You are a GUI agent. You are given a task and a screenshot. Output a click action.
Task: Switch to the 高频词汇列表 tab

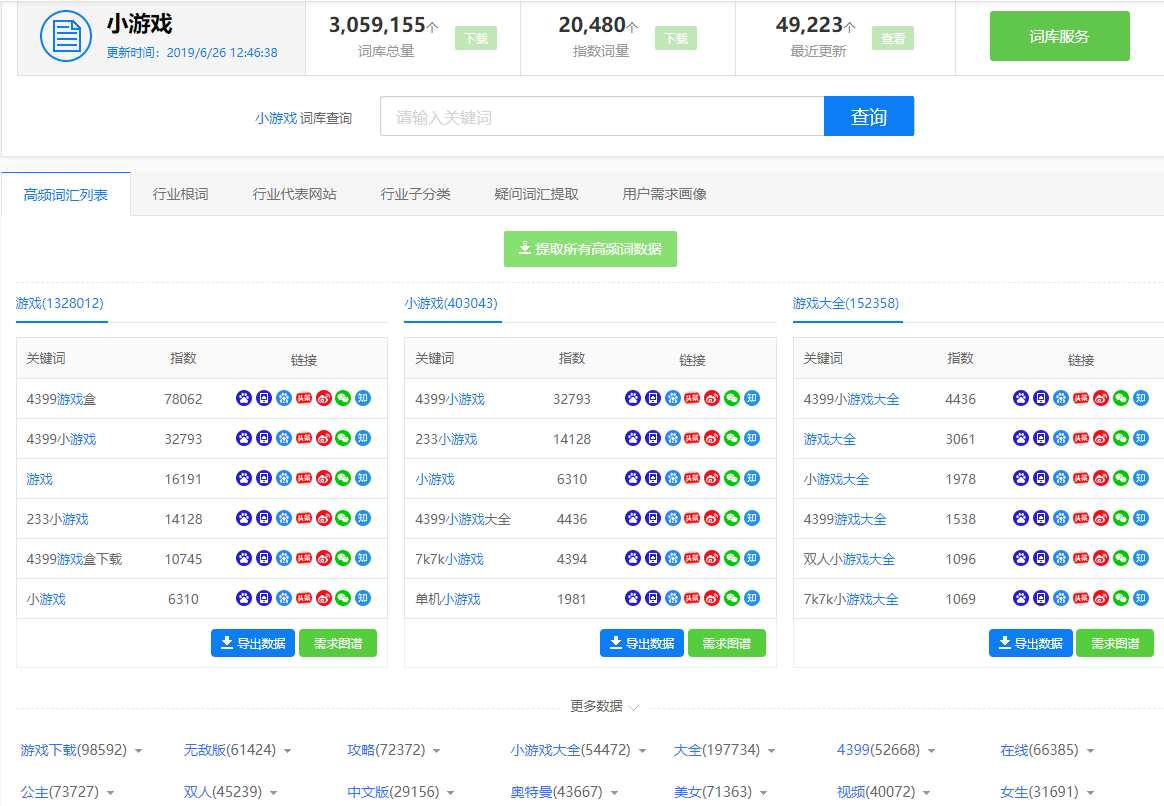[65, 194]
